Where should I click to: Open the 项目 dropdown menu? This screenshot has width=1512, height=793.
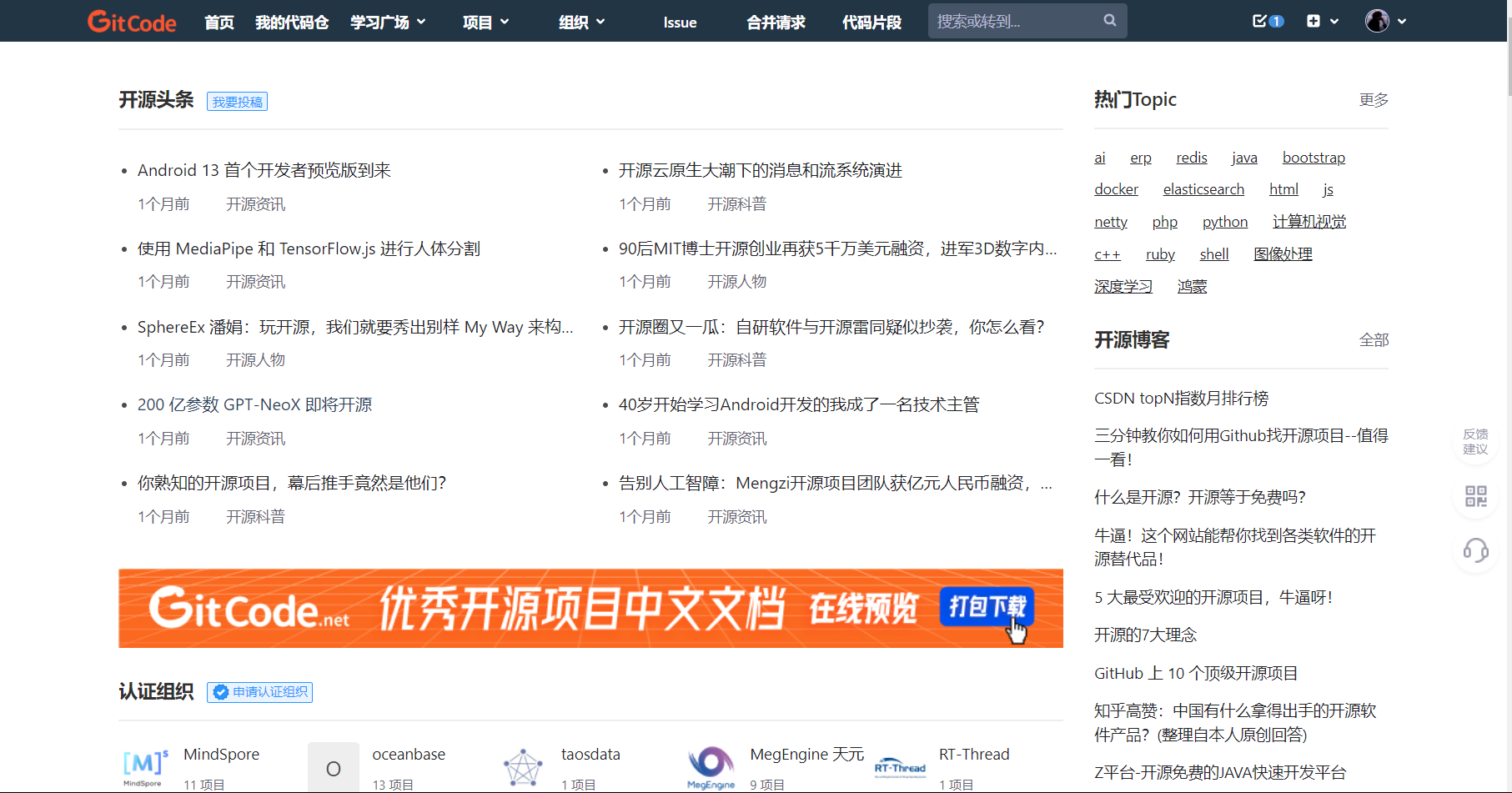pyautogui.click(x=486, y=22)
